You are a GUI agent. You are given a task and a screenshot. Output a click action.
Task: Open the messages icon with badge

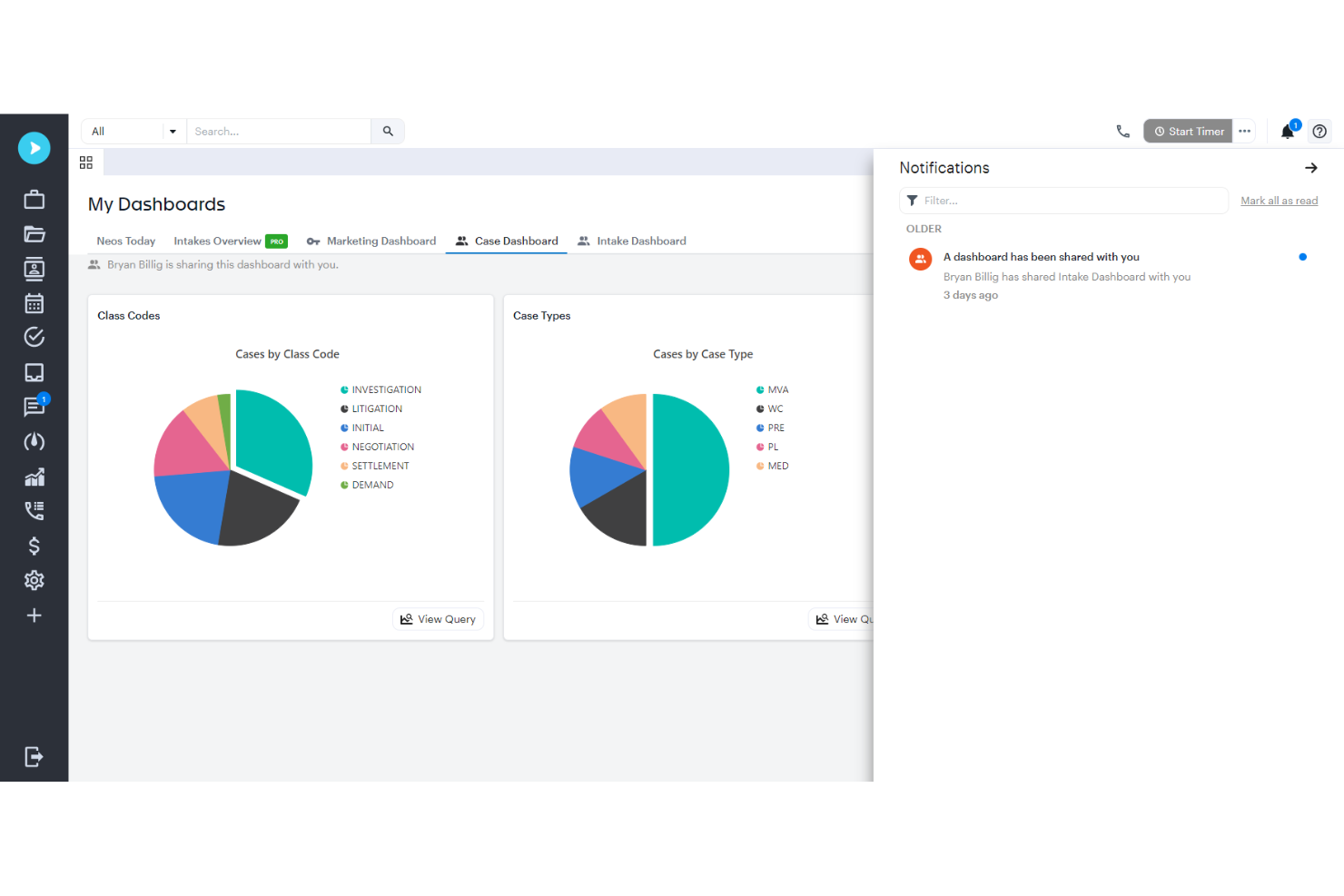[35, 407]
